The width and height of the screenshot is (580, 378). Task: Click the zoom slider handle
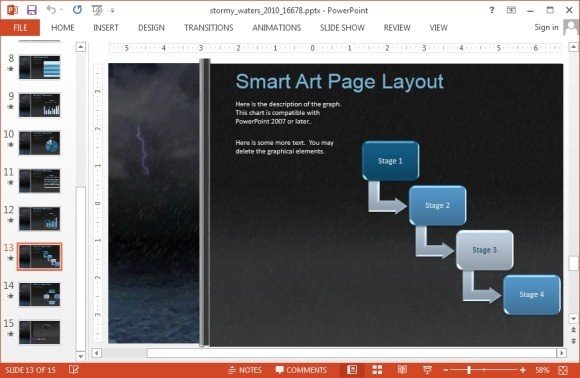pos(469,370)
